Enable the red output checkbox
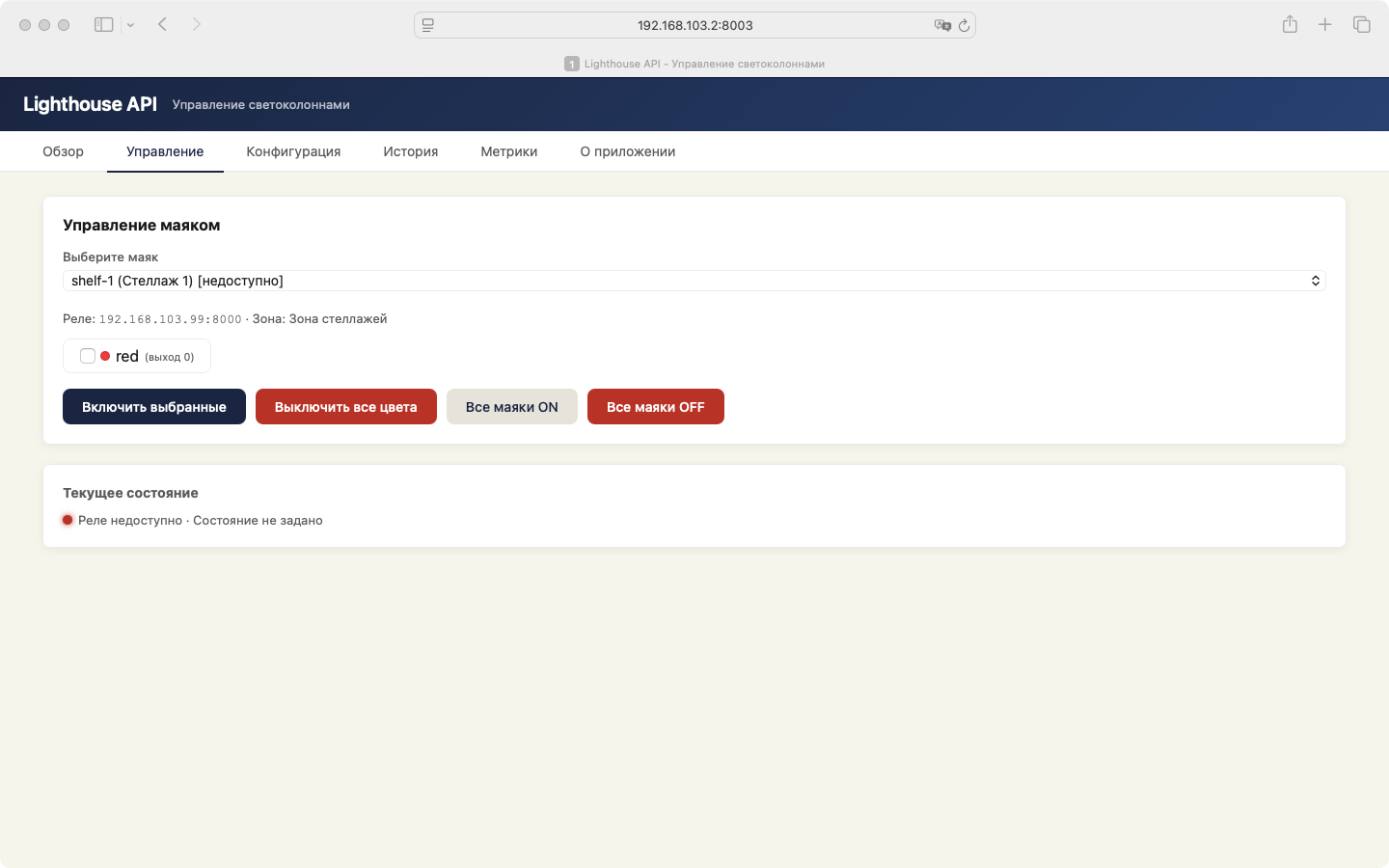This screenshot has width=1389, height=868. (88, 356)
